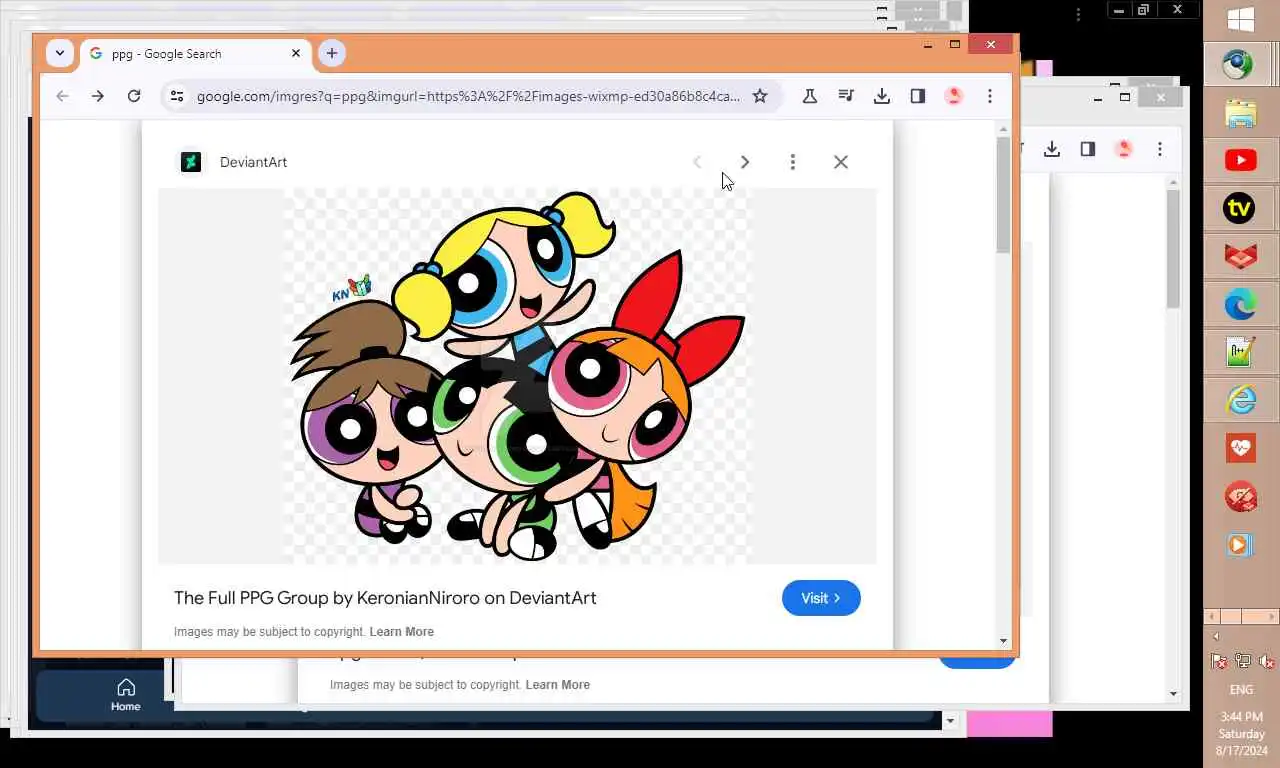
Task: Open the tab search dropdown arrow
Action: click(60, 53)
